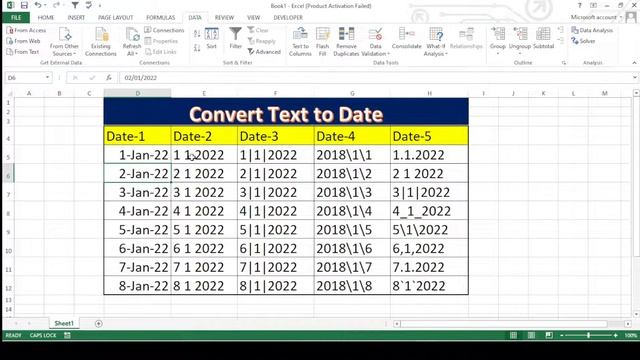The height and width of the screenshot is (360, 640).
Task: Add a new sheet with plus icon
Action: (x=98, y=323)
